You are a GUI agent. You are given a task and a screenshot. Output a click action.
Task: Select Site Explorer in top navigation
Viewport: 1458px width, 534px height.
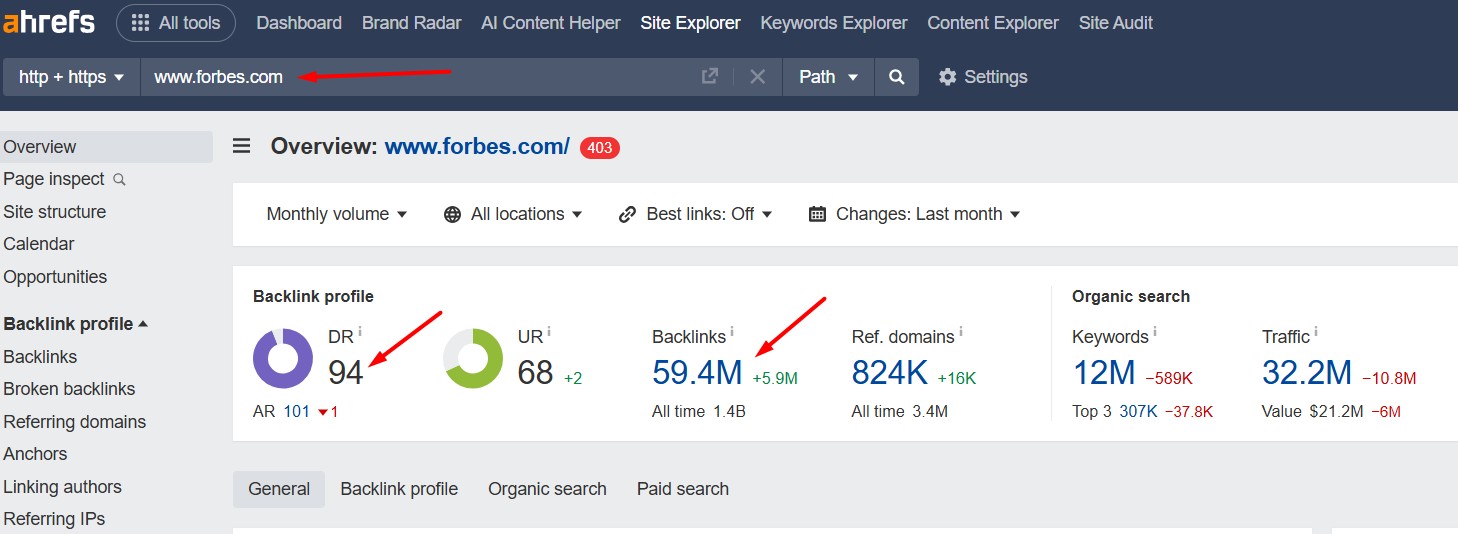pos(691,23)
